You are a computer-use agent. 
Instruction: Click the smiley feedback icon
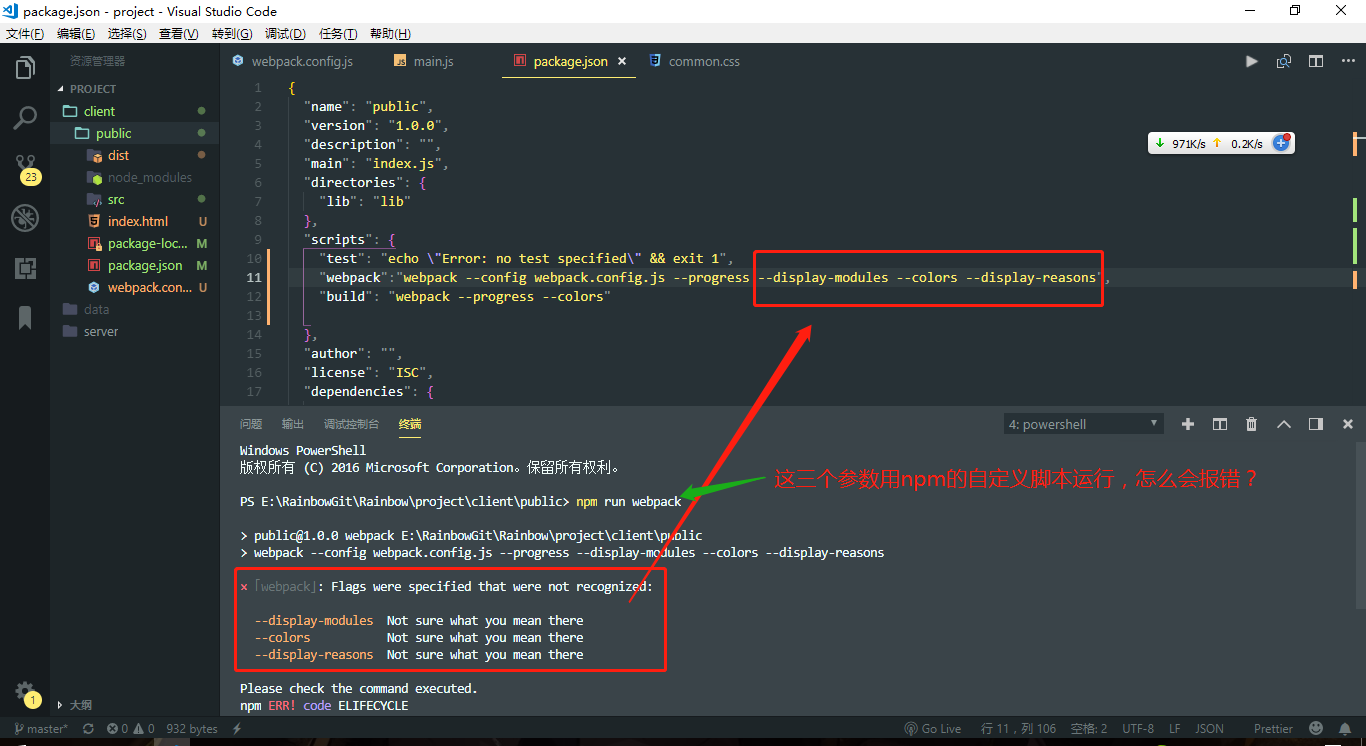pyautogui.click(x=1317, y=729)
